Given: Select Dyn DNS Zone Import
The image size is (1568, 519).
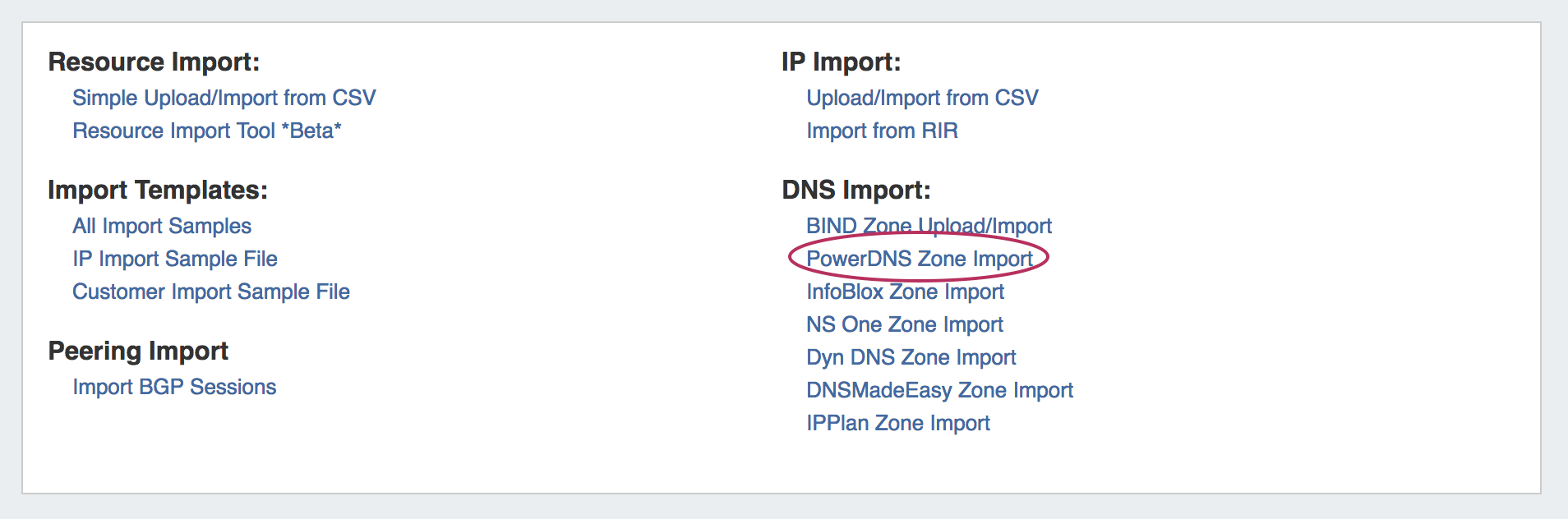Looking at the screenshot, I should (x=911, y=357).
